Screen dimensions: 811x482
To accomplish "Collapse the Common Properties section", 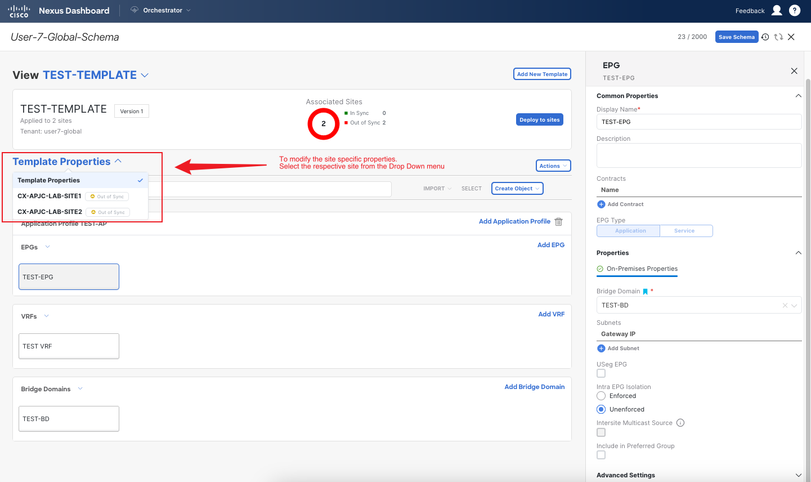I will [x=798, y=96].
